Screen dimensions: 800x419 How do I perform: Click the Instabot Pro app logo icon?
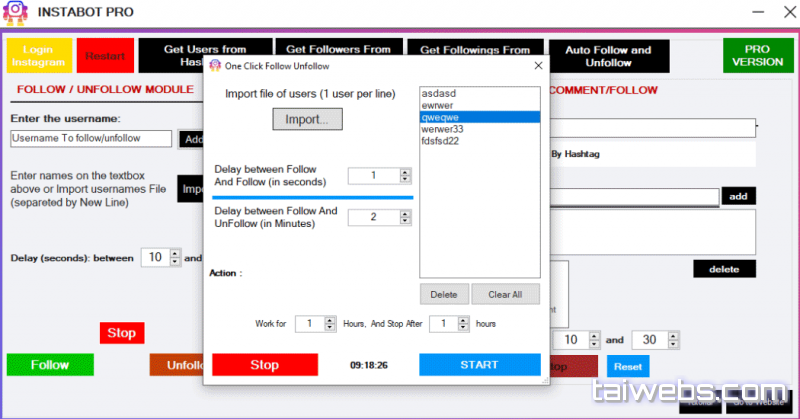[x=15, y=13]
